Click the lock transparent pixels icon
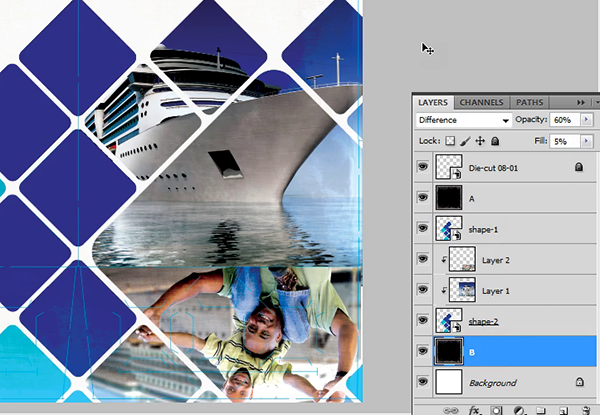 click(x=450, y=141)
